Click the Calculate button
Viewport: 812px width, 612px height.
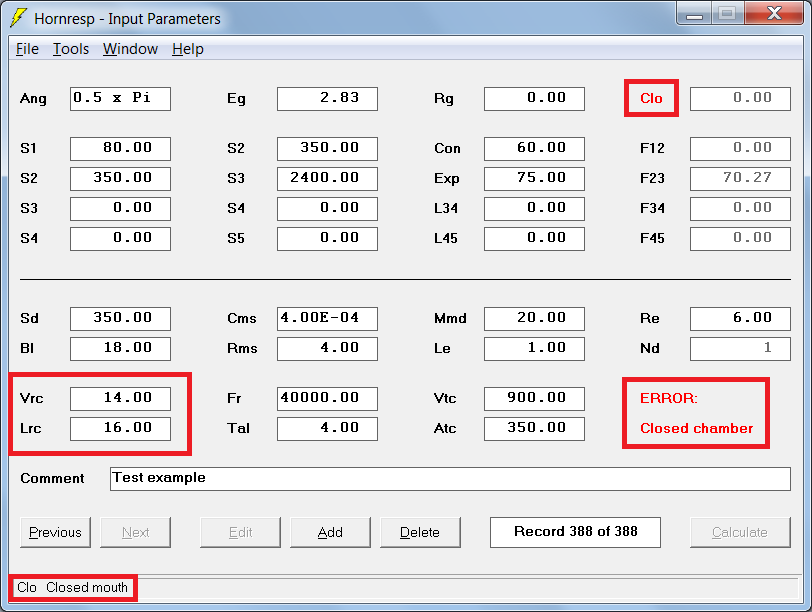[740, 532]
